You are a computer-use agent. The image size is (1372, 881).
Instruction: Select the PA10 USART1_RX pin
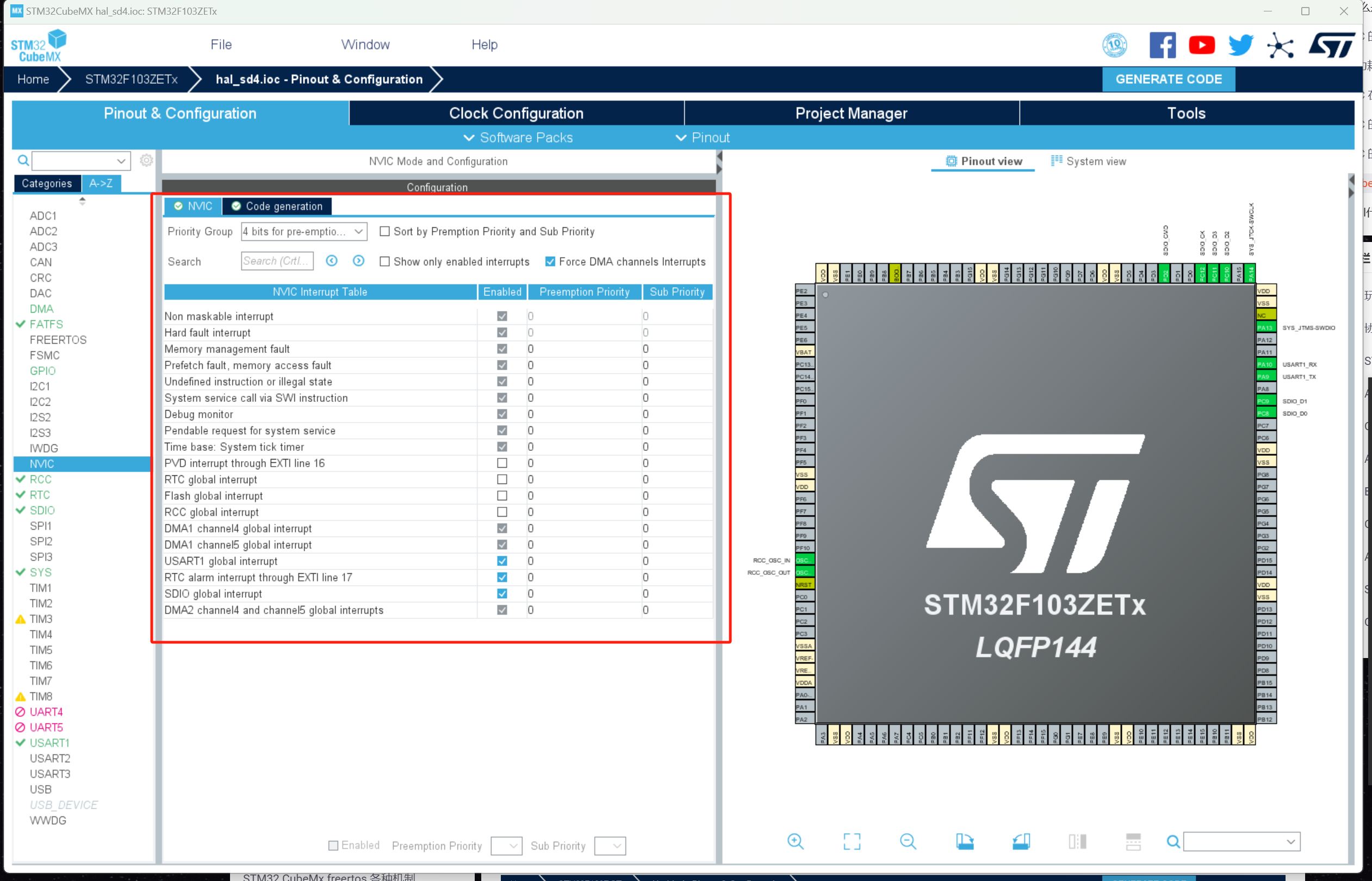tap(1266, 364)
